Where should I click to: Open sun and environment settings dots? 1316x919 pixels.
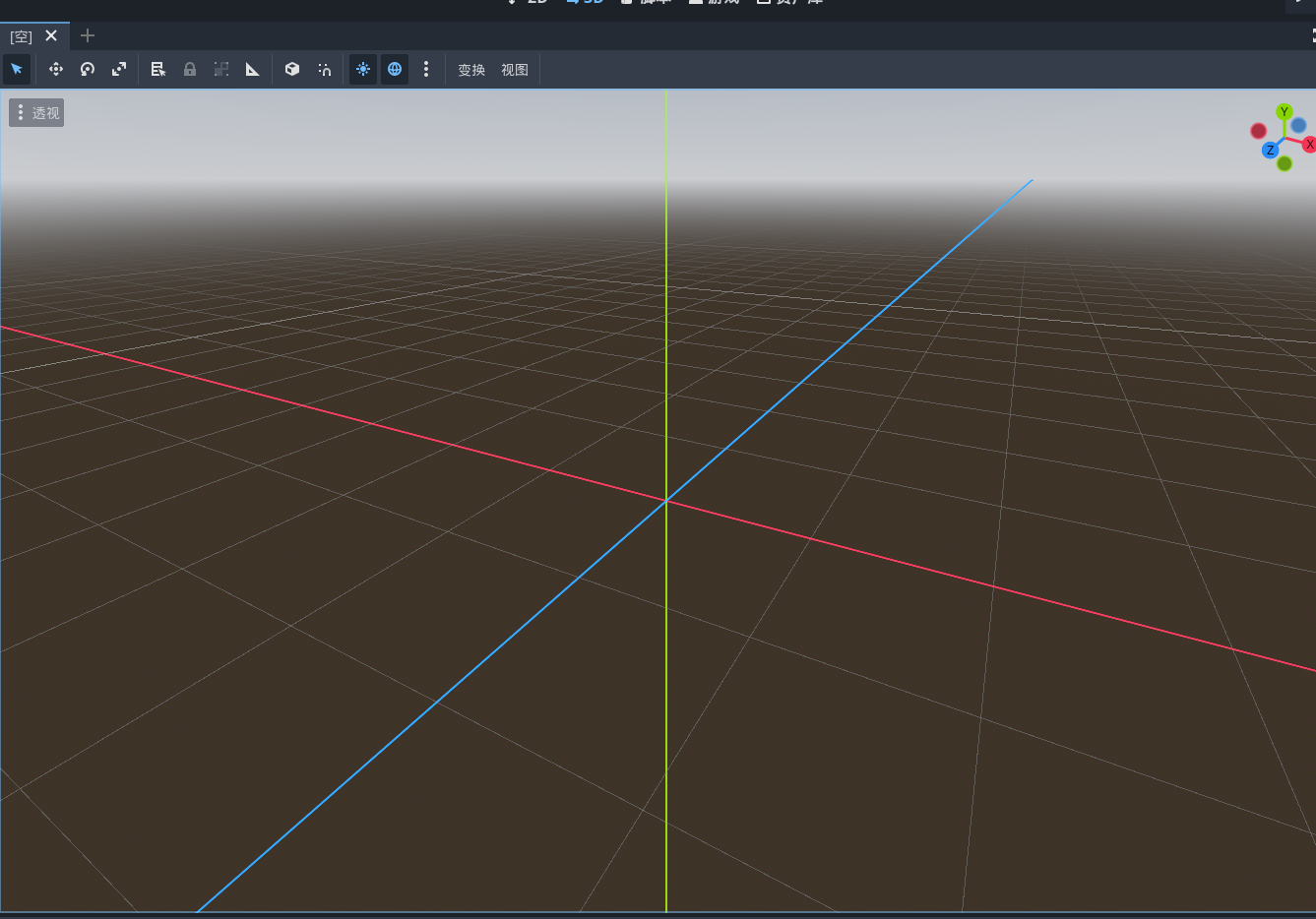[x=426, y=69]
